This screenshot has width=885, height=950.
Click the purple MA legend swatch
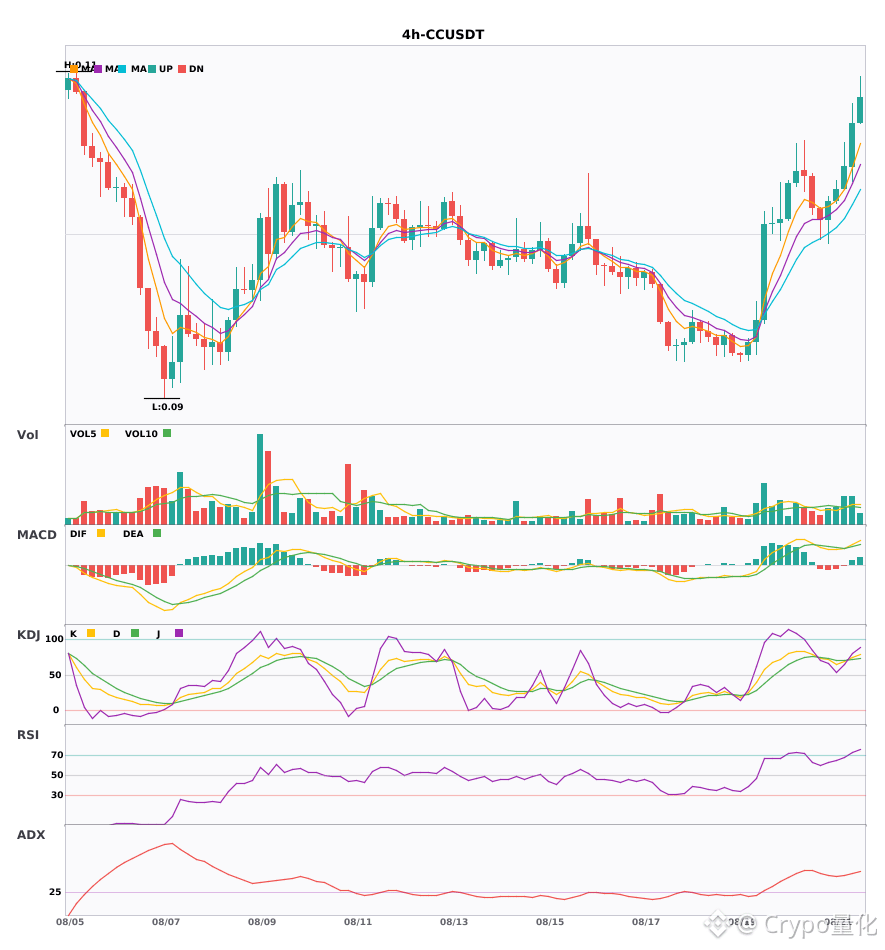(98, 69)
